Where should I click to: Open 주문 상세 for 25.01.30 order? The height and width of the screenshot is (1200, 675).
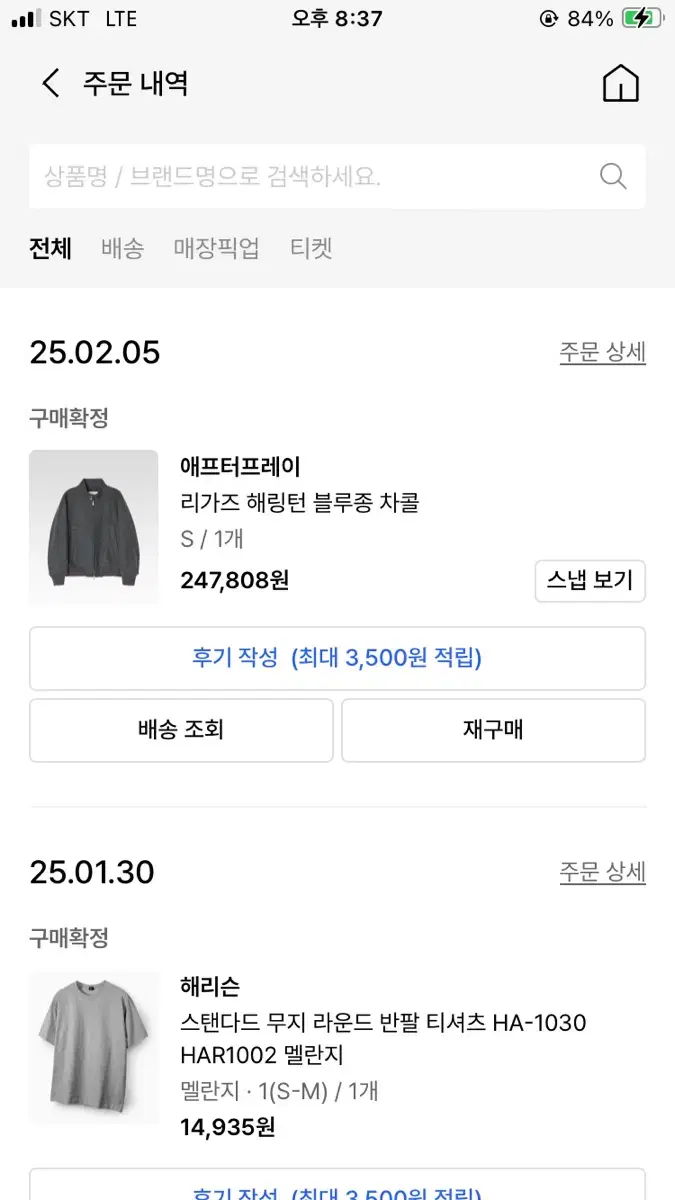[x=602, y=872]
